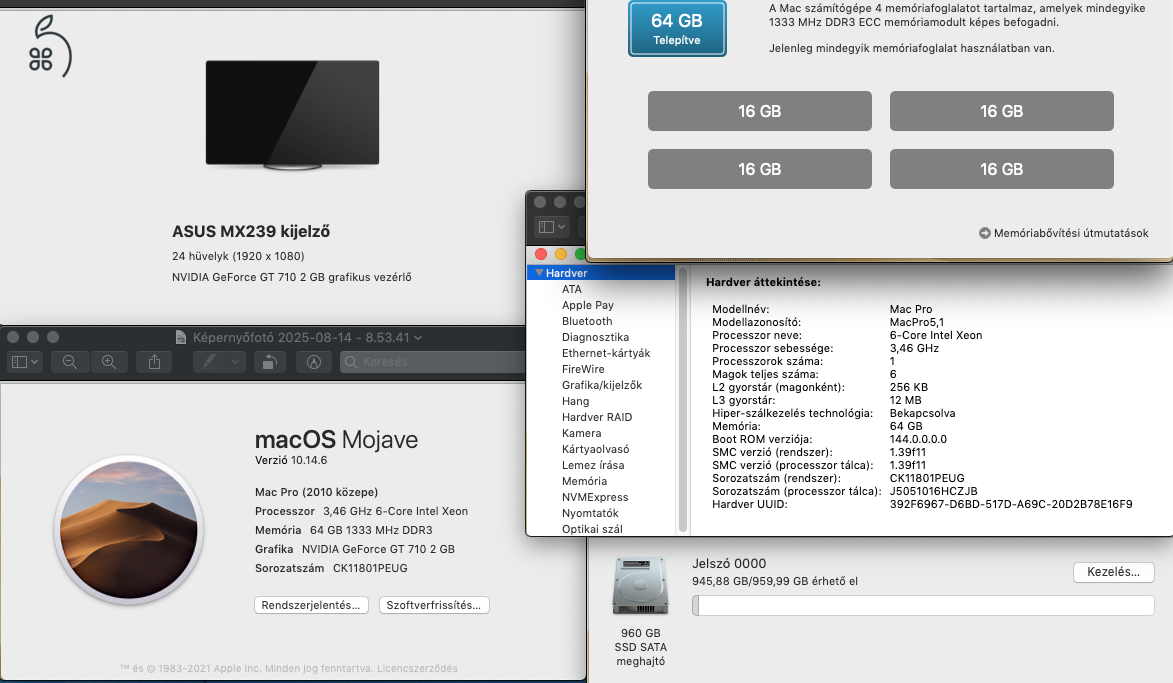Select Kamera in the sidebar
This screenshot has width=1173, height=683.
click(581, 433)
